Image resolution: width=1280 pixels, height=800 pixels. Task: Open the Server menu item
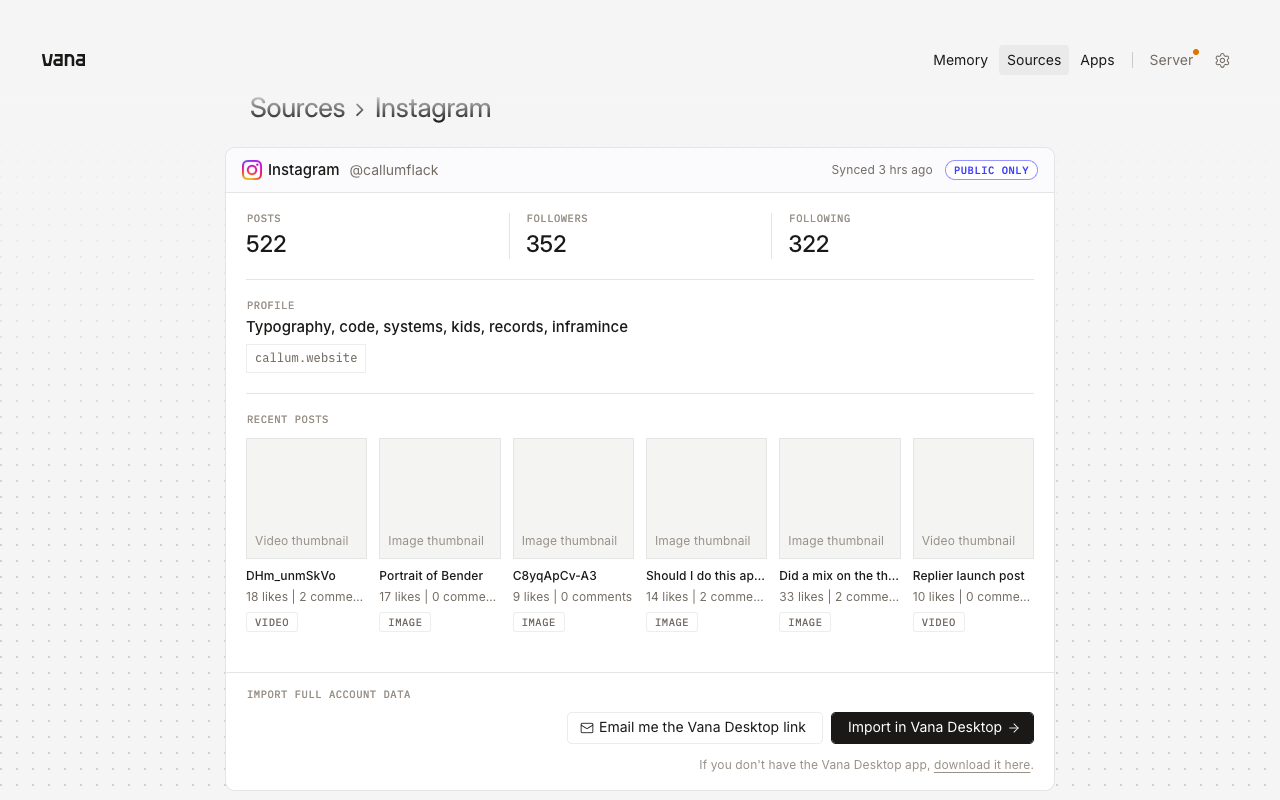click(1171, 60)
